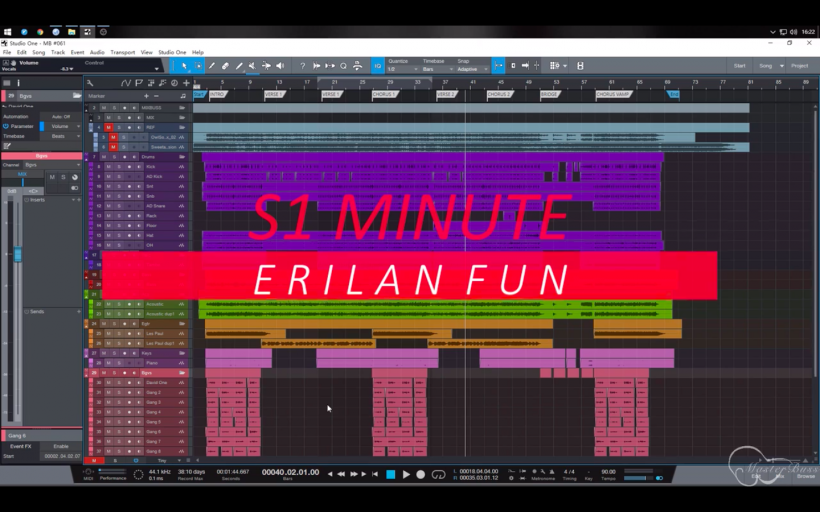Image resolution: width=820 pixels, height=512 pixels.
Task: Open the Quantize value dropdown
Action: 403,69
